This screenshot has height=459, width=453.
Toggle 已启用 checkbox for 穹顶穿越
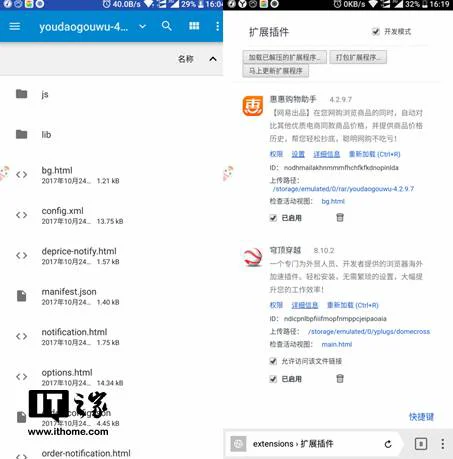(273, 379)
